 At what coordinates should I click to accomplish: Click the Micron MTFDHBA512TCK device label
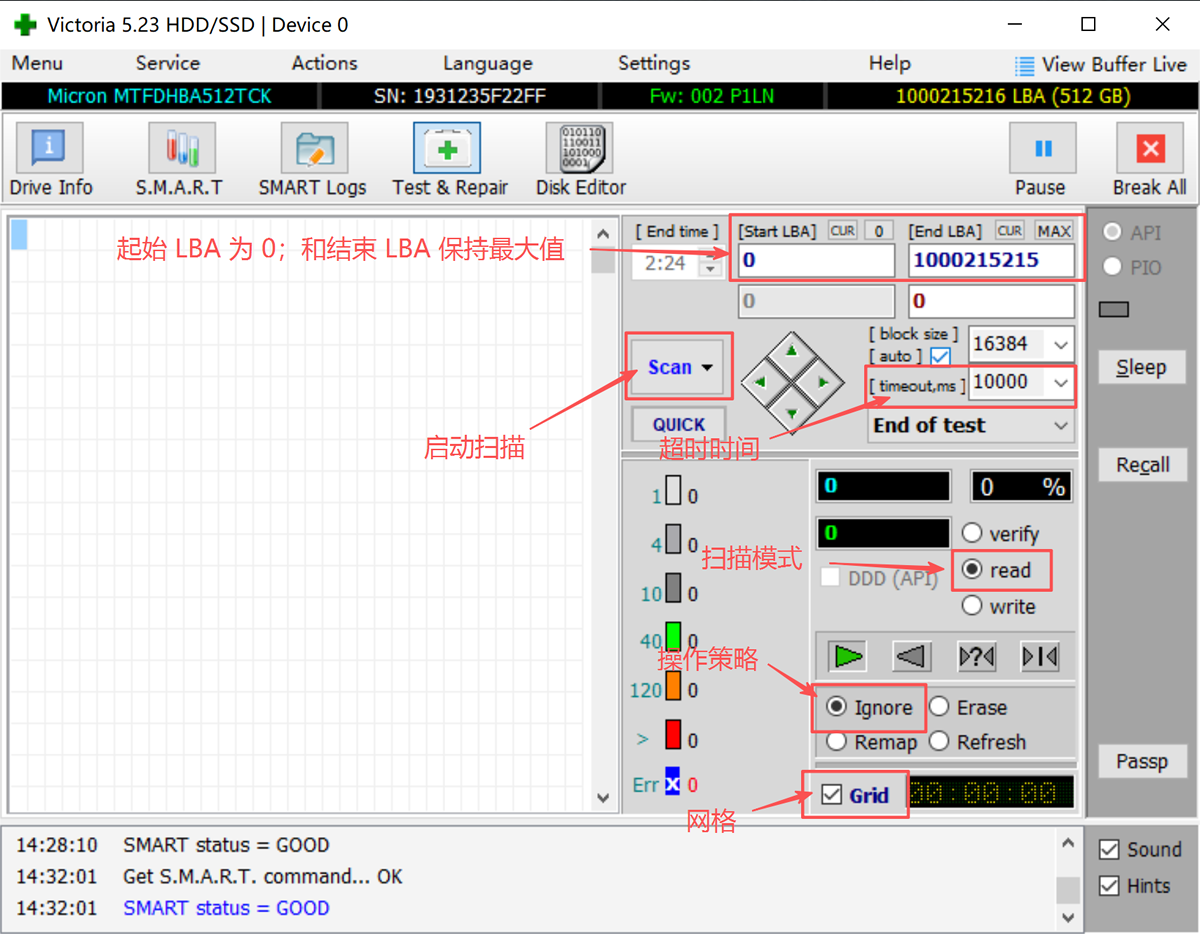(x=160, y=97)
